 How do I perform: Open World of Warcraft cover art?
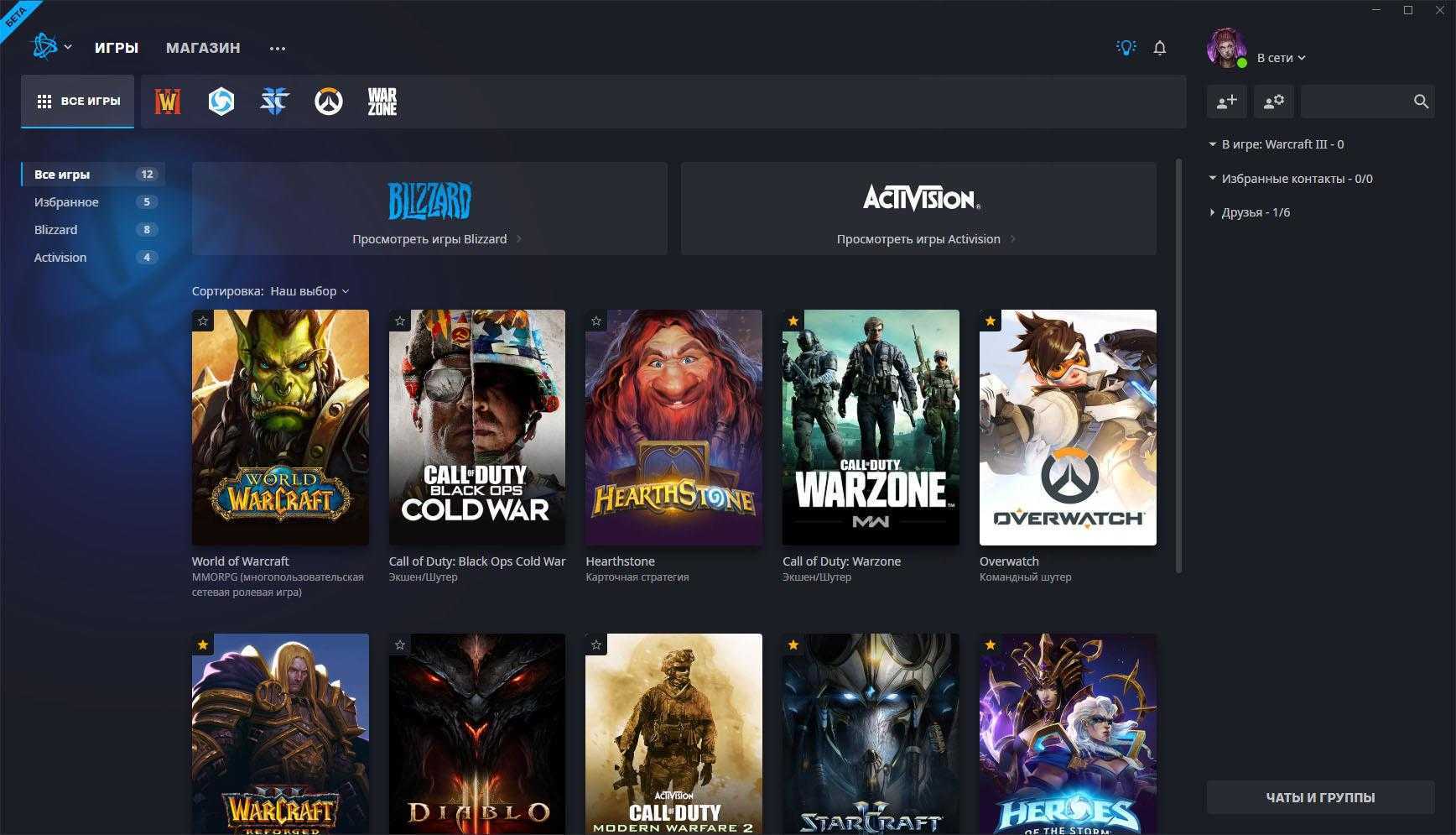coord(280,428)
